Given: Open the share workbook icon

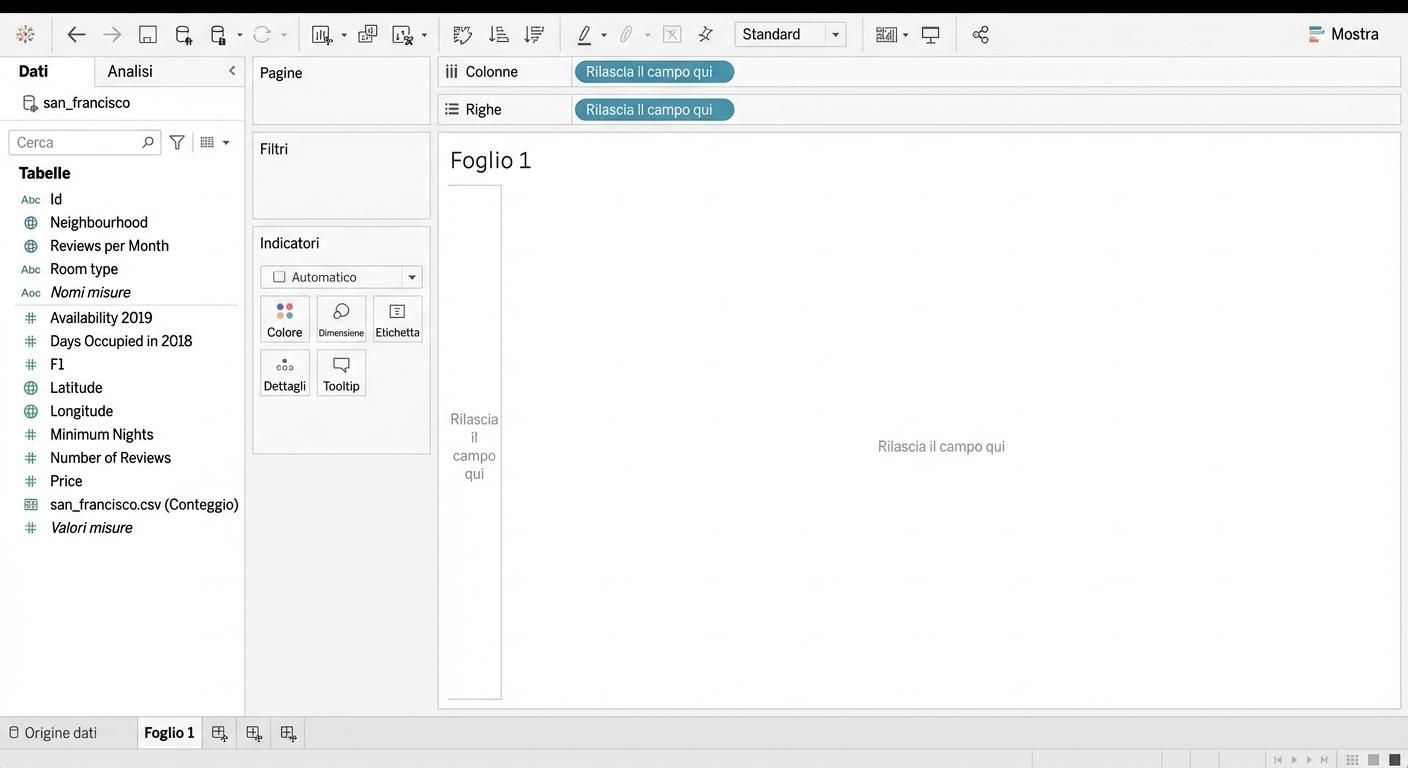Looking at the screenshot, I should click(980, 35).
